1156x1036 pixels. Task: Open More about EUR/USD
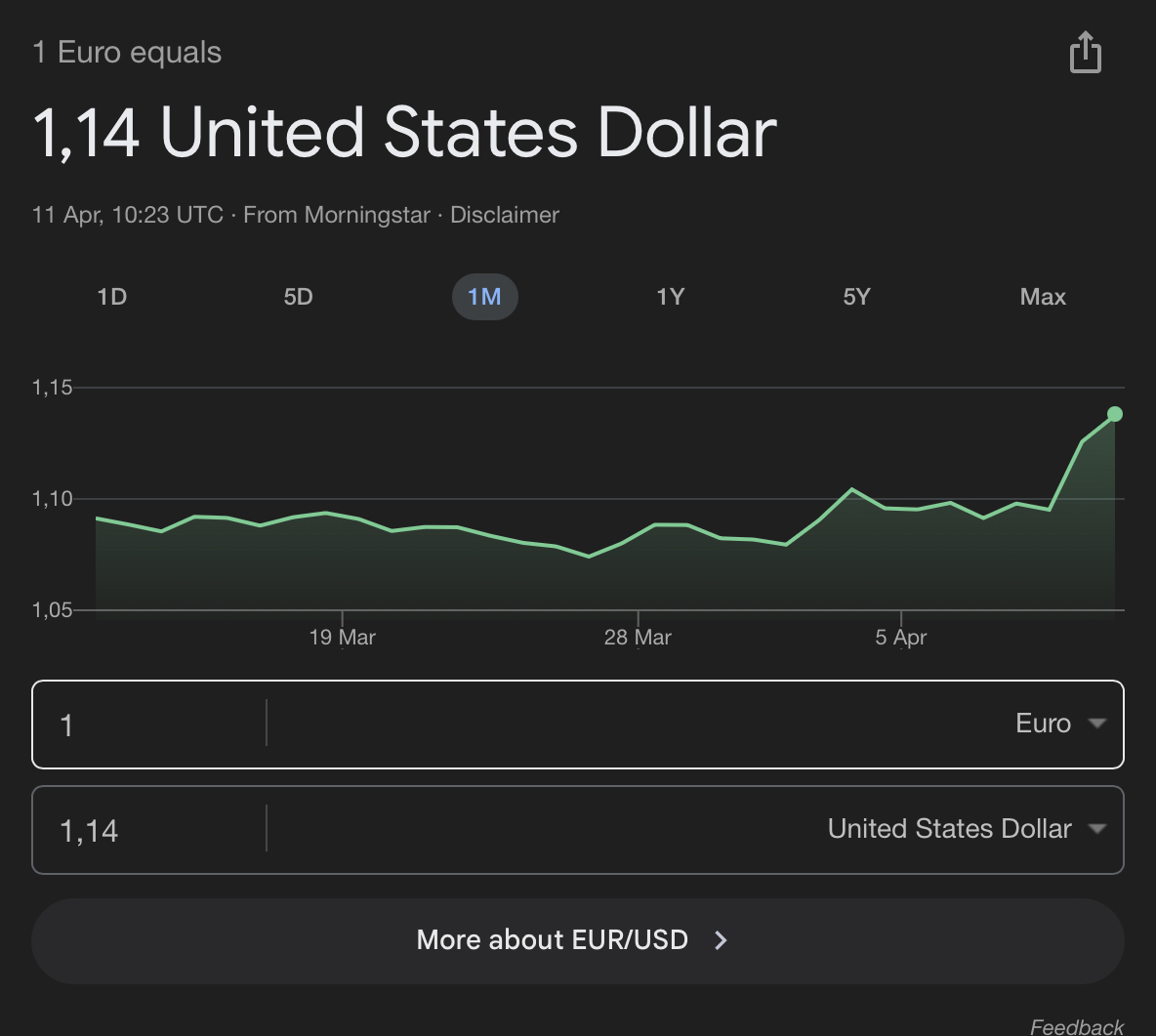click(578, 941)
